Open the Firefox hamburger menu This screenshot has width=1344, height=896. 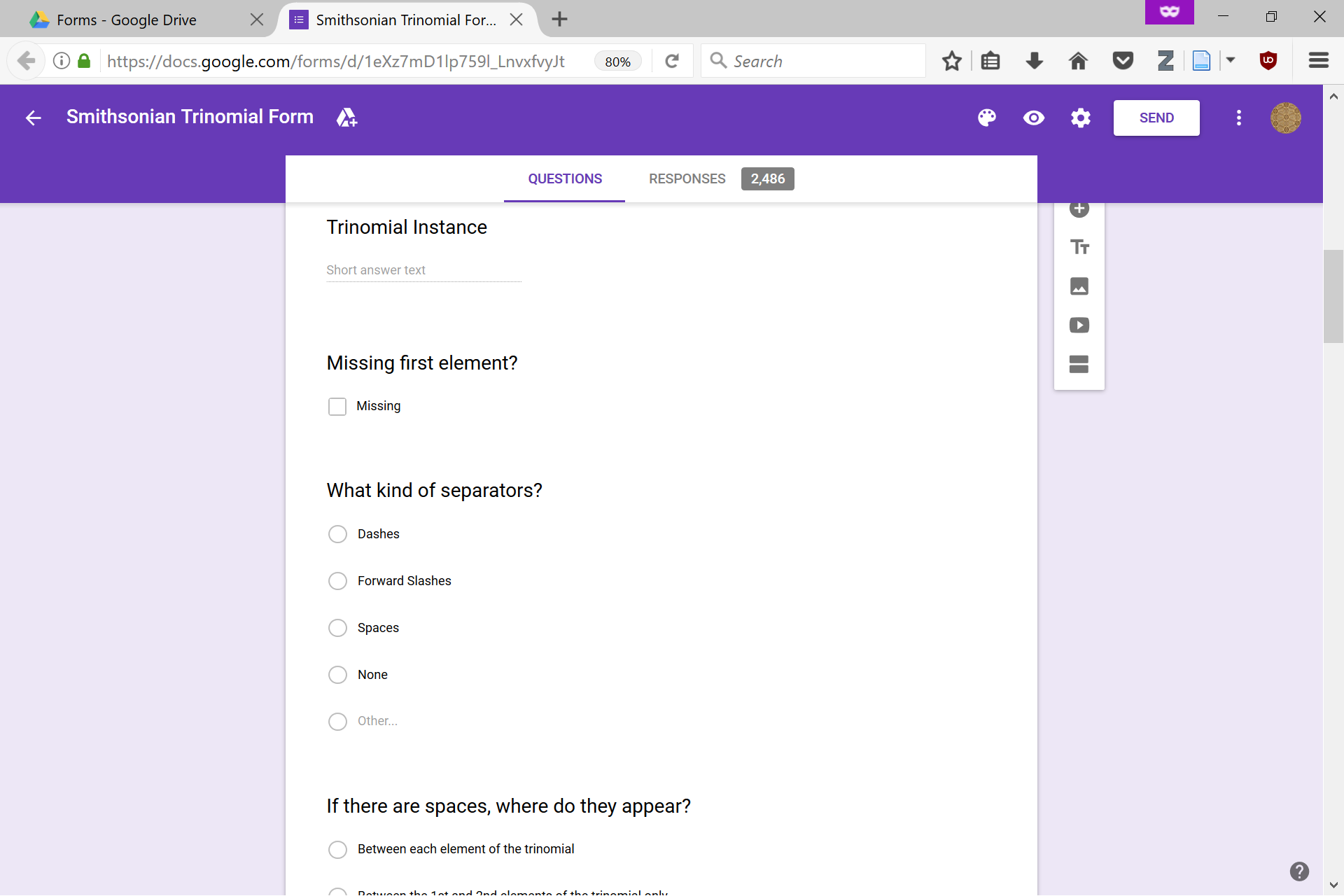1318,61
